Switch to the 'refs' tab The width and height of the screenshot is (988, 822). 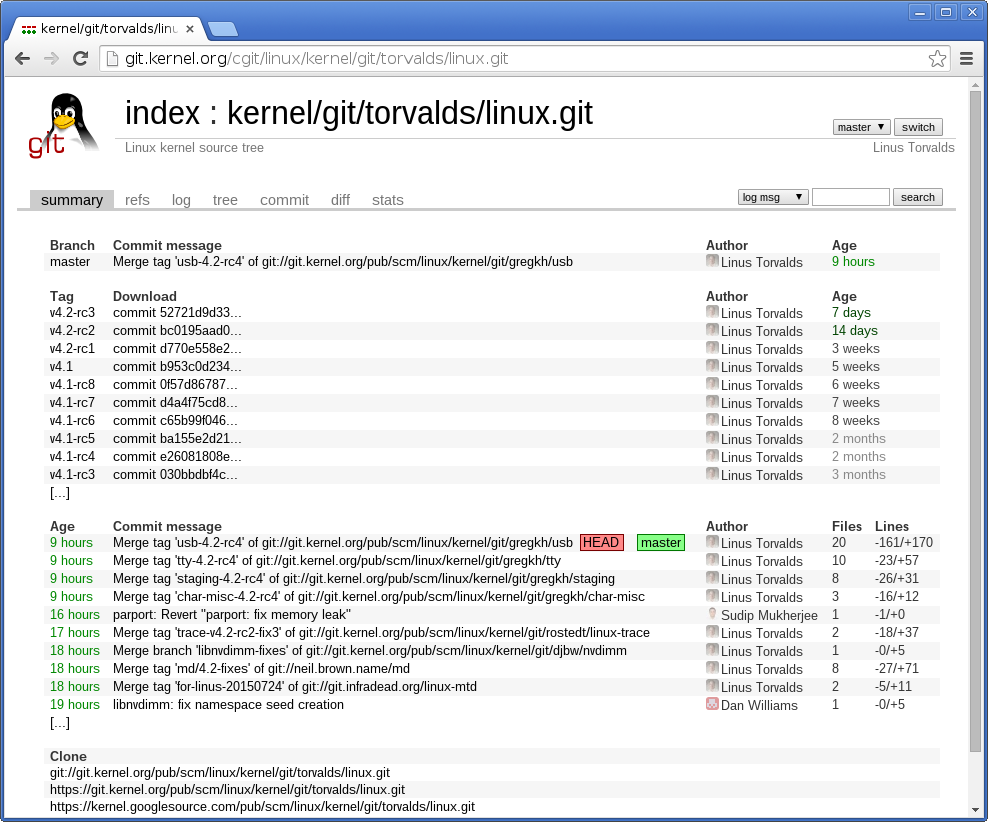[x=137, y=199]
